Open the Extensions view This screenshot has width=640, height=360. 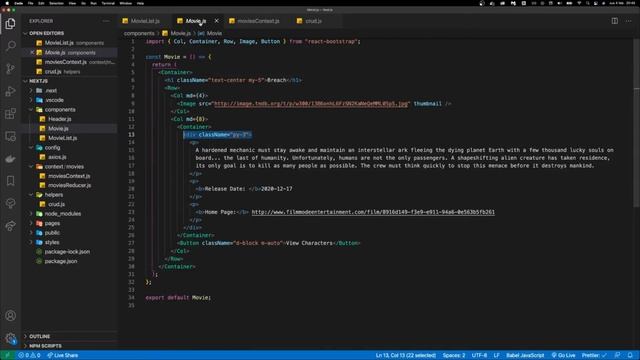click(x=11, y=113)
